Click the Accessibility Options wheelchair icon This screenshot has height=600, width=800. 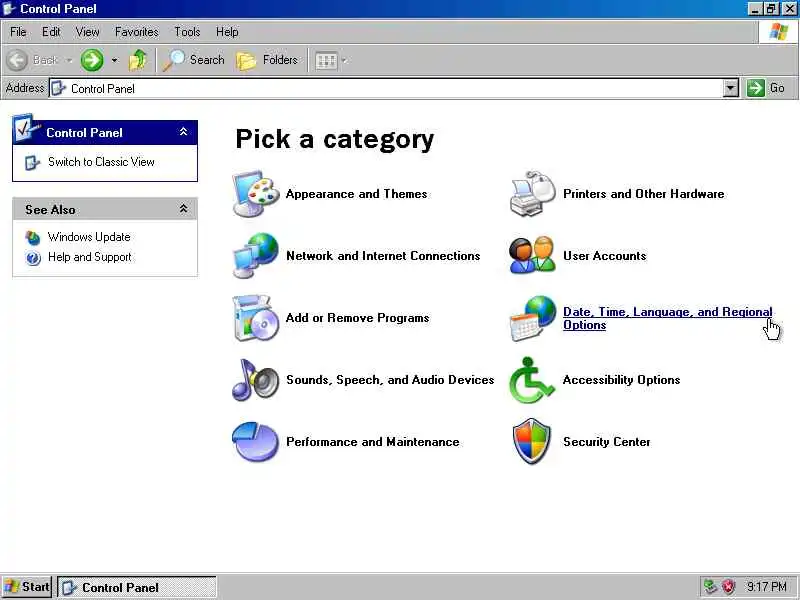[x=532, y=380]
